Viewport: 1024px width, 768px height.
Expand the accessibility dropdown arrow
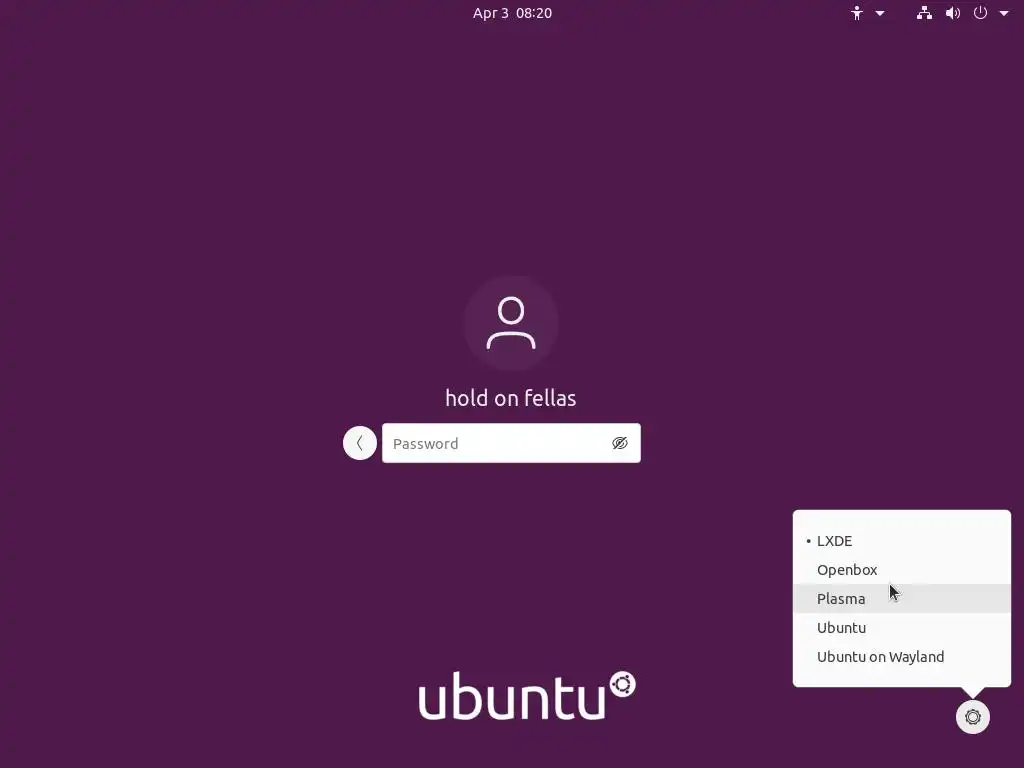coord(880,13)
